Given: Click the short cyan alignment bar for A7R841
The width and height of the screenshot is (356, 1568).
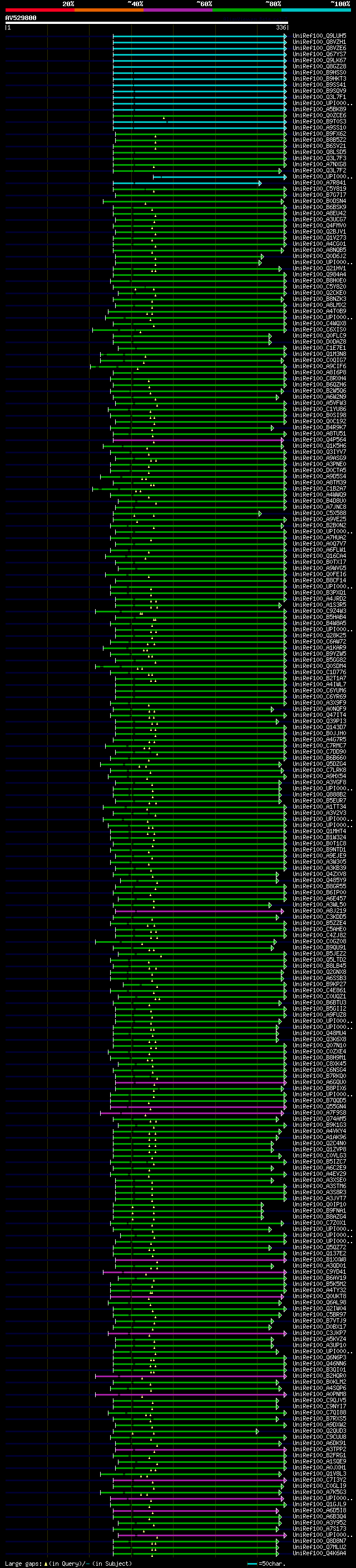Looking at the screenshot, I should pos(187,182).
